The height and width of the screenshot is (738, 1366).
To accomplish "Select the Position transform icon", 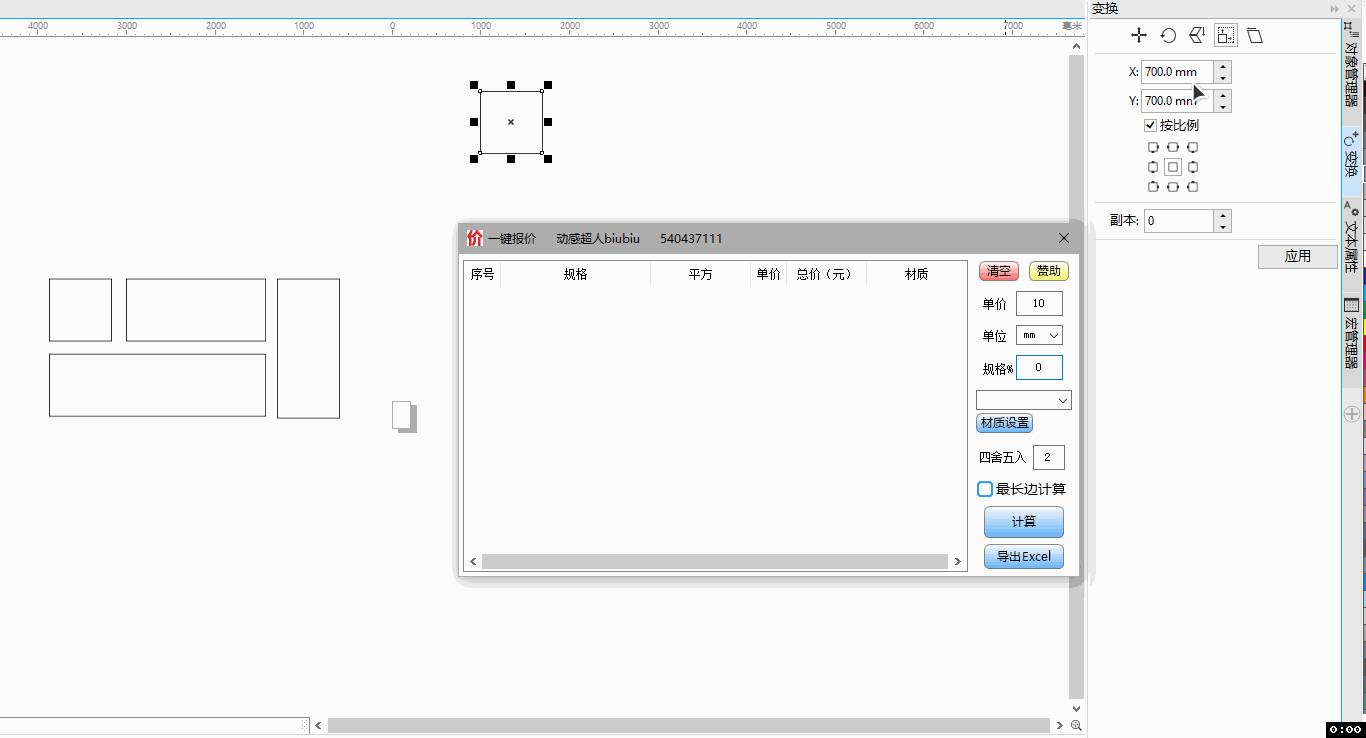I will pos(1138,36).
